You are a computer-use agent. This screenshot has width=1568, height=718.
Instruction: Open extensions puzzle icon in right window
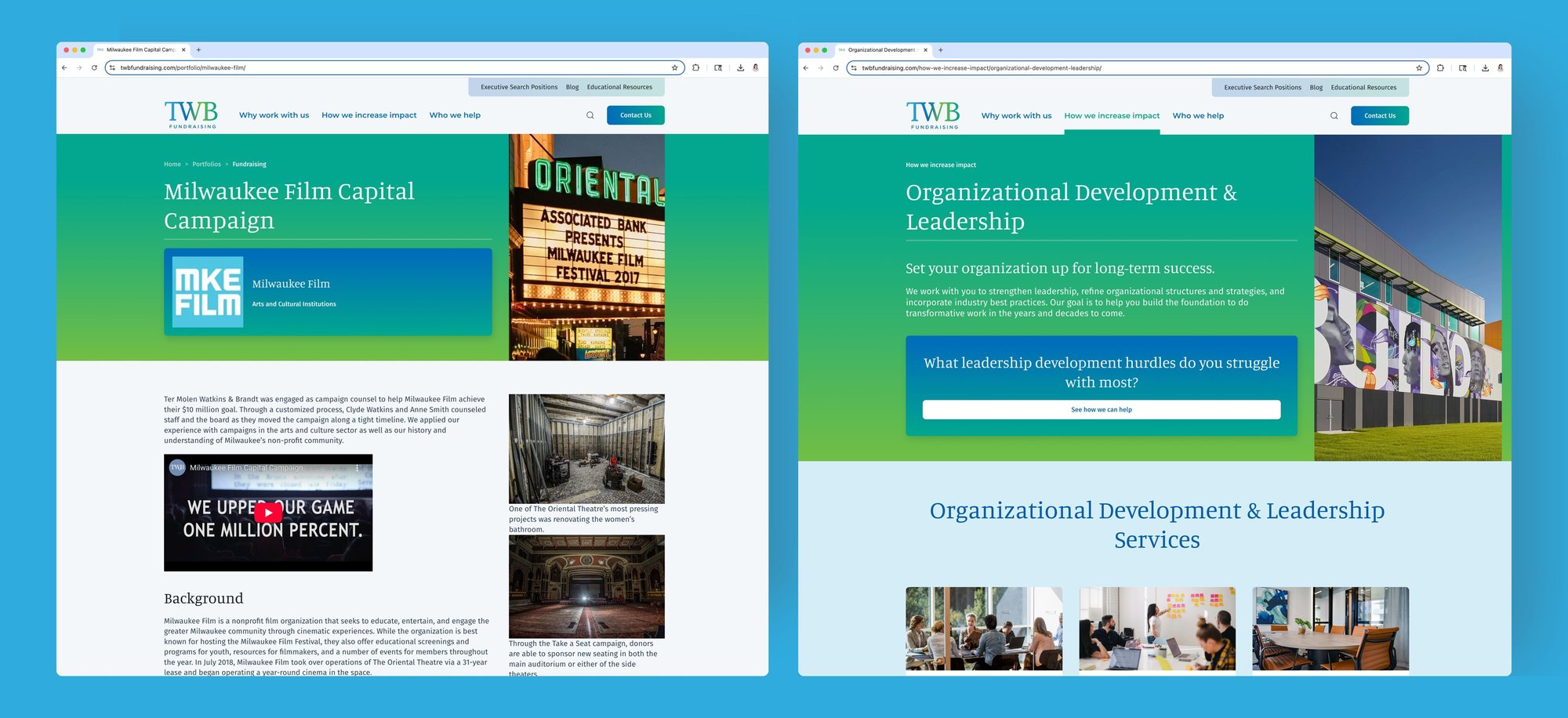(1440, 68)
